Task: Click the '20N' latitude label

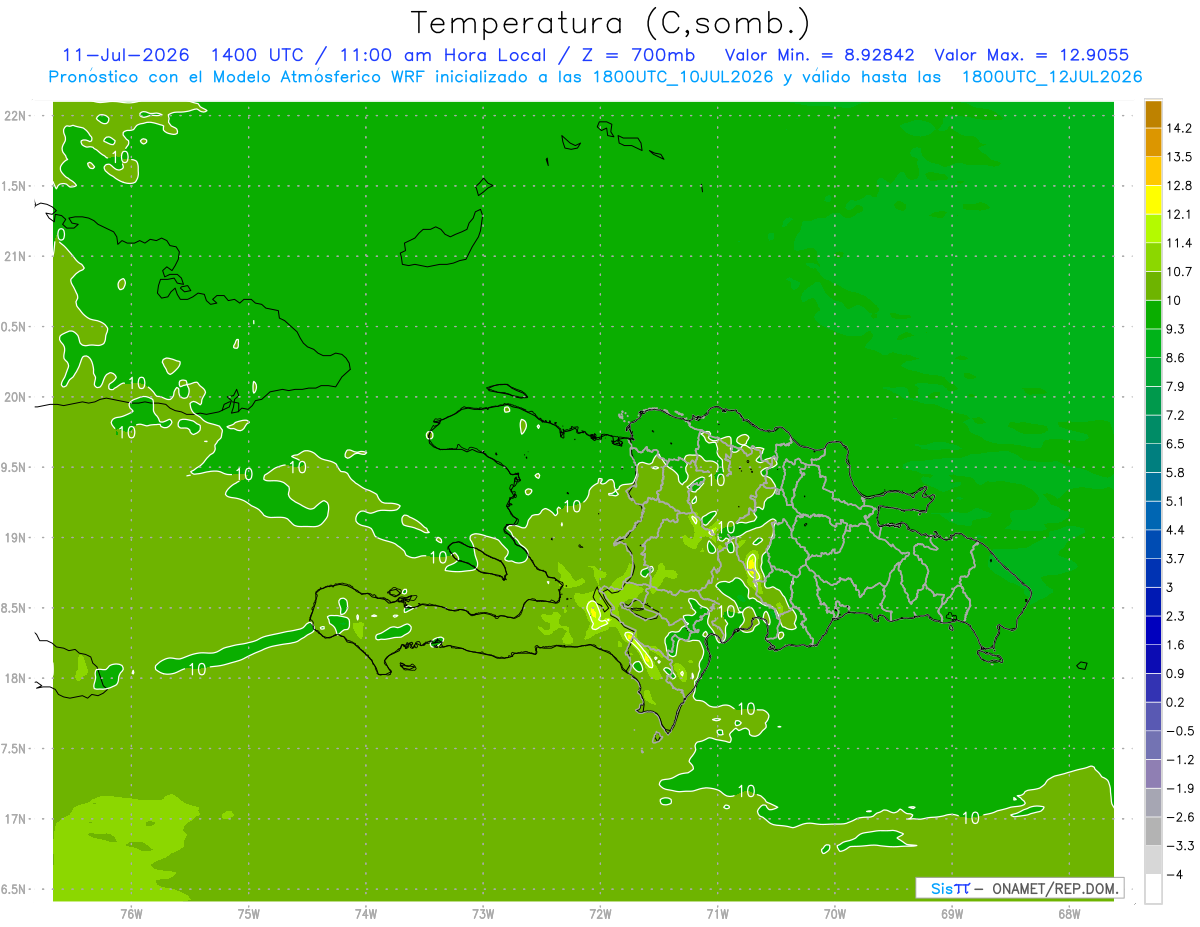Action: pyautogui.click(x=16, y=397)
